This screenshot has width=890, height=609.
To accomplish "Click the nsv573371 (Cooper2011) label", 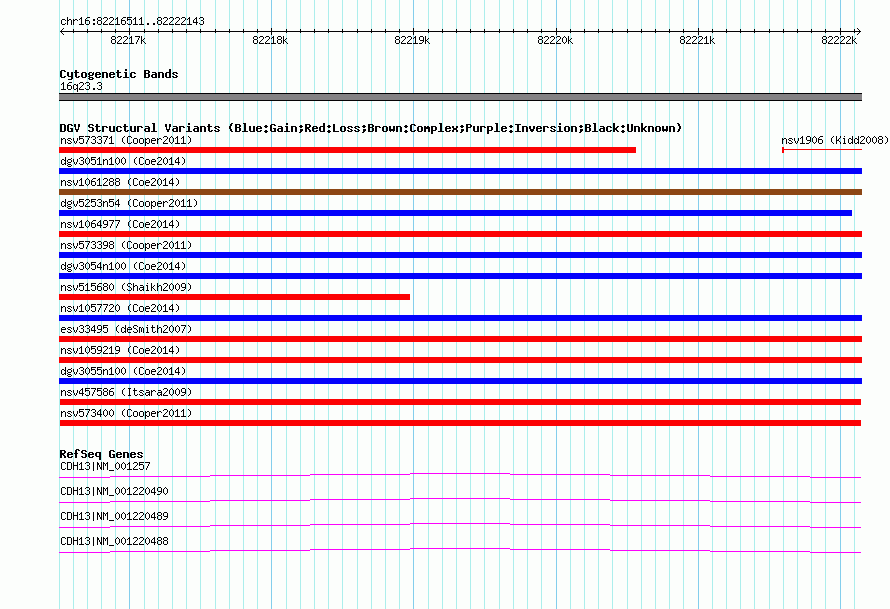I will click(x=126, y=140).
